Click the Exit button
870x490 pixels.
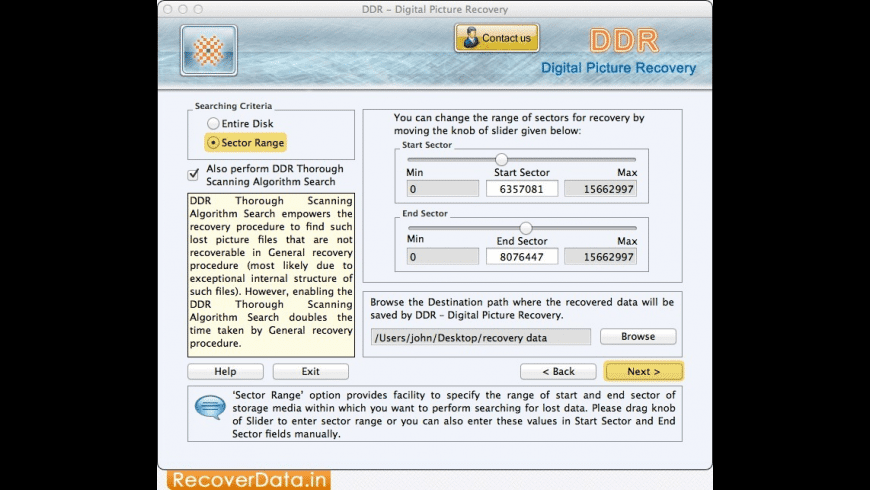tap(311, 371)
